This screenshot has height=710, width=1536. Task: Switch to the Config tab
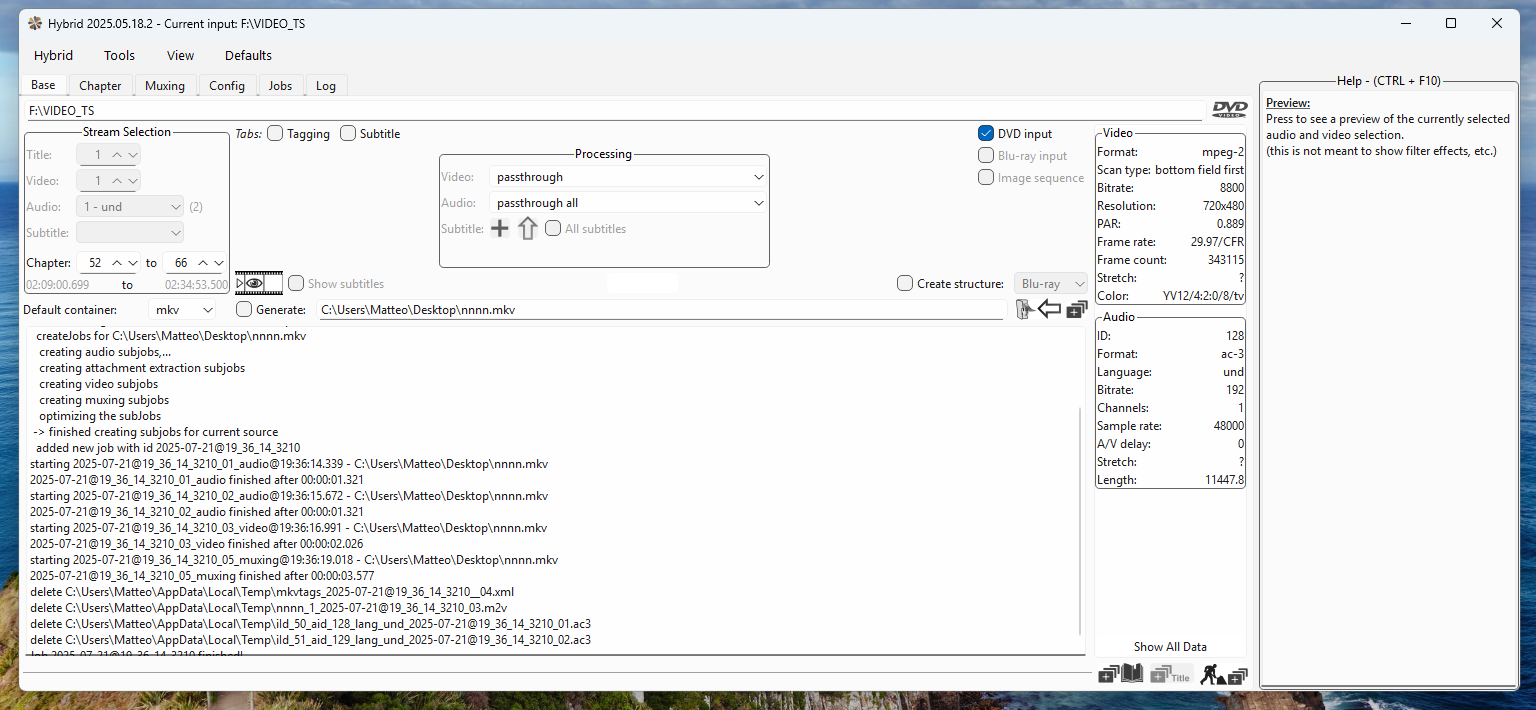pyautogui.click(x=227, y=86)
